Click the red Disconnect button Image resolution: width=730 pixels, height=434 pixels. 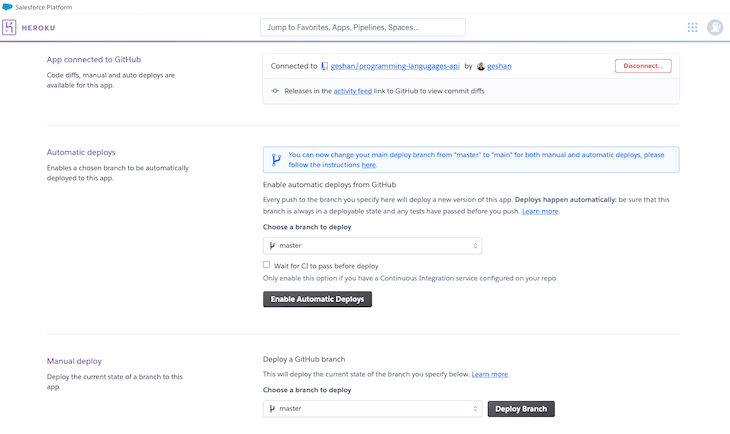click(643, 66)
